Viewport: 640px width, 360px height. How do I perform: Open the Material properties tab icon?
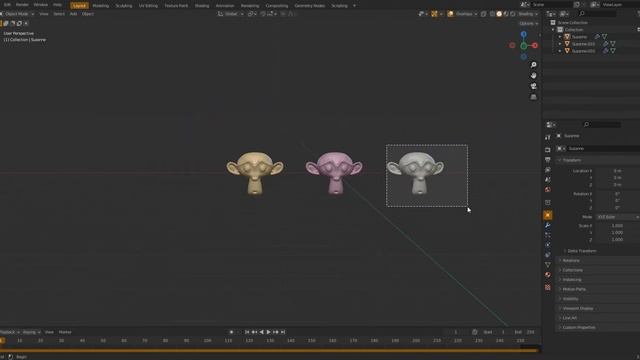tap(548, 275)
